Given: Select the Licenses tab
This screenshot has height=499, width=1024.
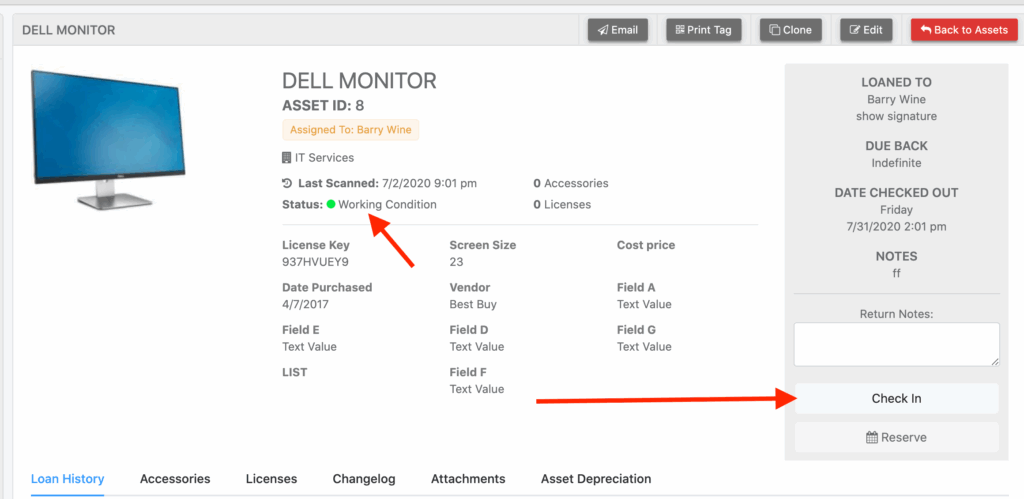Looking at the screenshot, I should pyautogui.click(x=271, y=479).
